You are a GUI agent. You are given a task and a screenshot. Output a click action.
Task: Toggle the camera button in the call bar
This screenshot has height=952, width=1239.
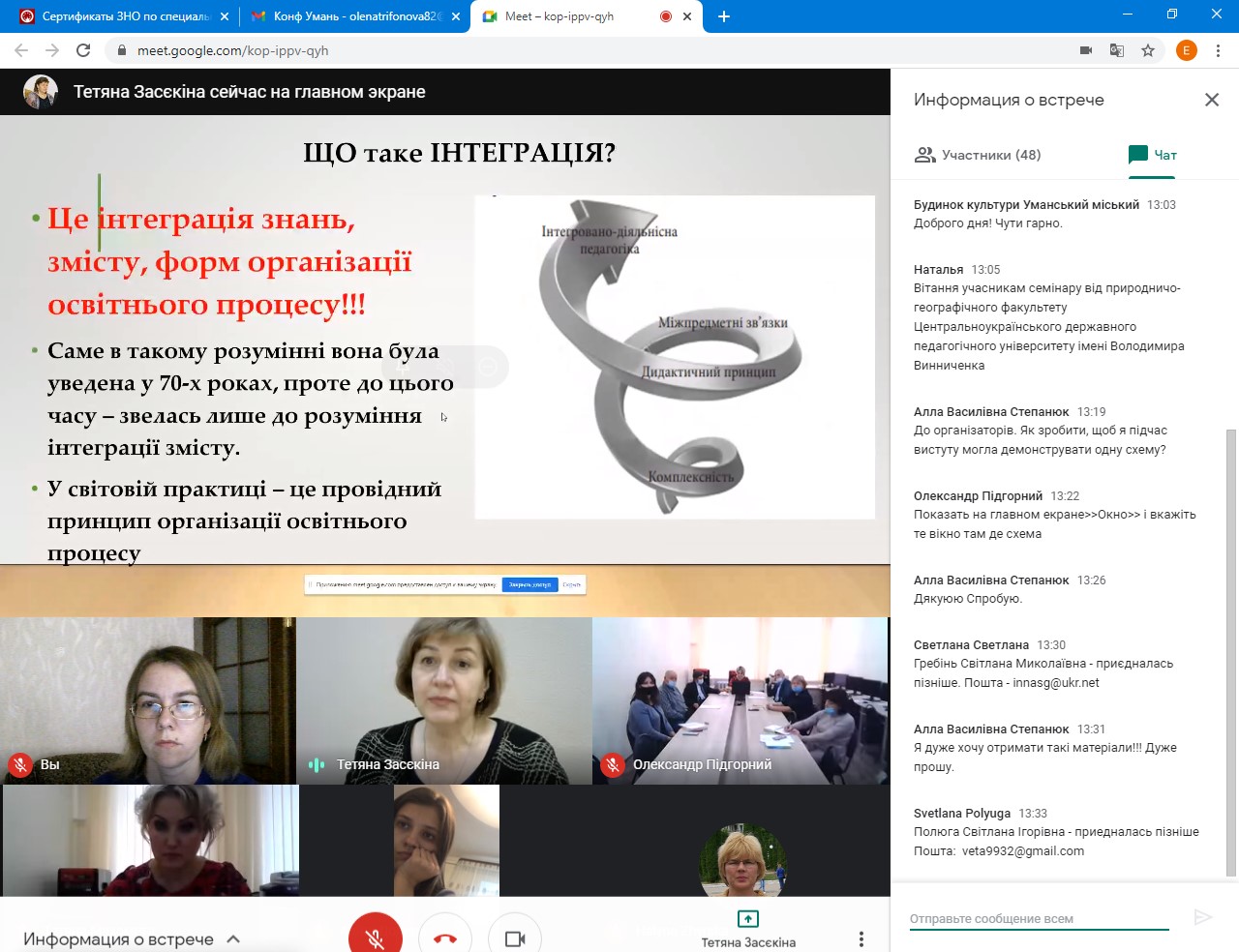515,937
